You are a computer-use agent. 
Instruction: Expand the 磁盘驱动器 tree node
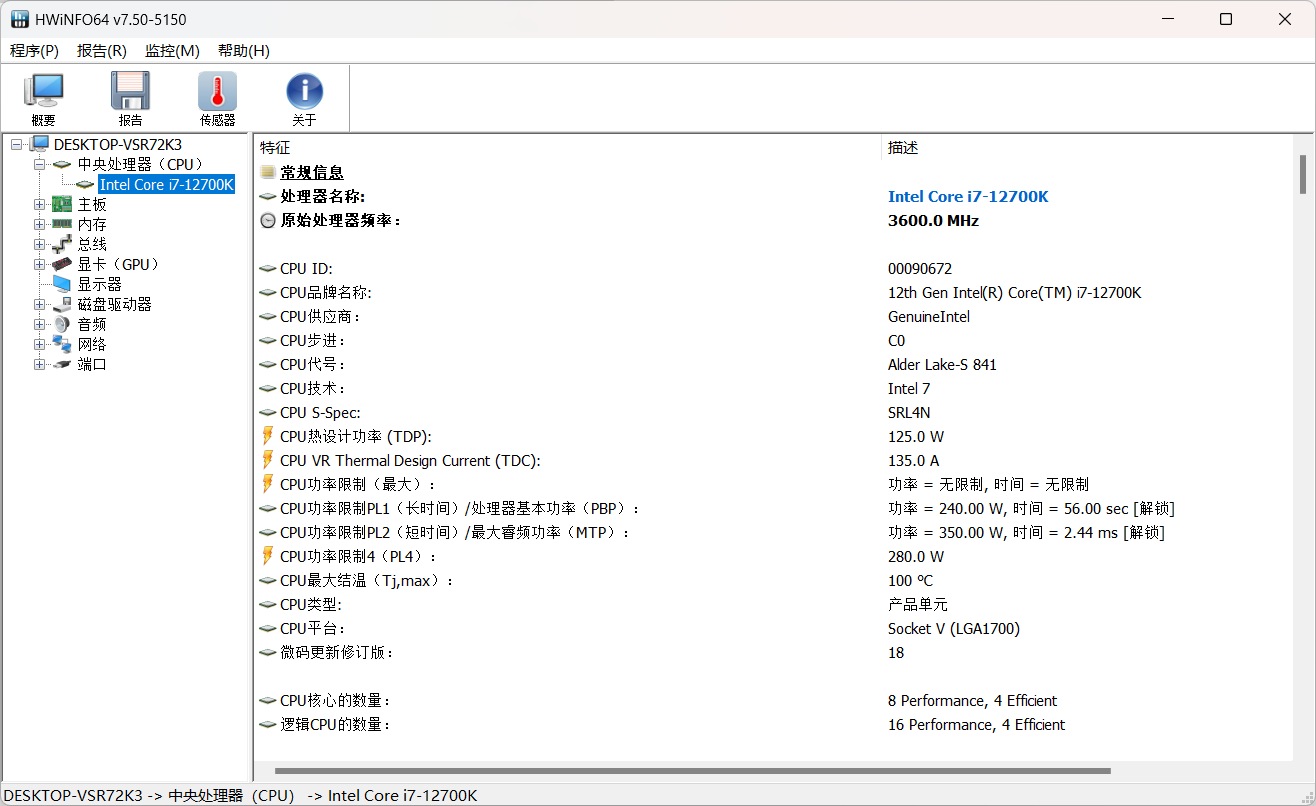[39, 304]
